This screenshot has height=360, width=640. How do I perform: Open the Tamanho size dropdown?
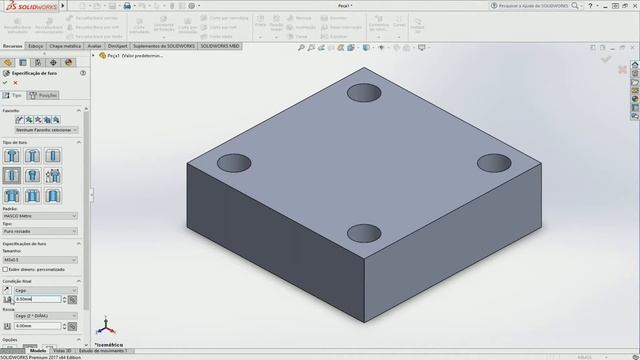pyautogui.click(x=40, y=260)
